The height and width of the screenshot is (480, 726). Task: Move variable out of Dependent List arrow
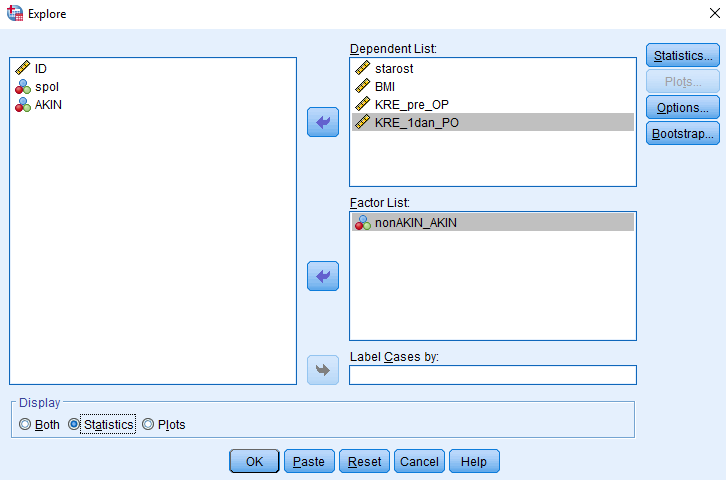pyautogui.click(x=323, y=122)
